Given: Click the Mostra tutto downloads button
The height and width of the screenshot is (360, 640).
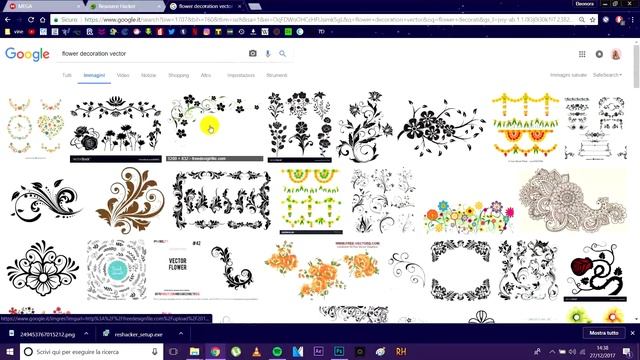Looking at the screenshot, I should tap(604, 333).
